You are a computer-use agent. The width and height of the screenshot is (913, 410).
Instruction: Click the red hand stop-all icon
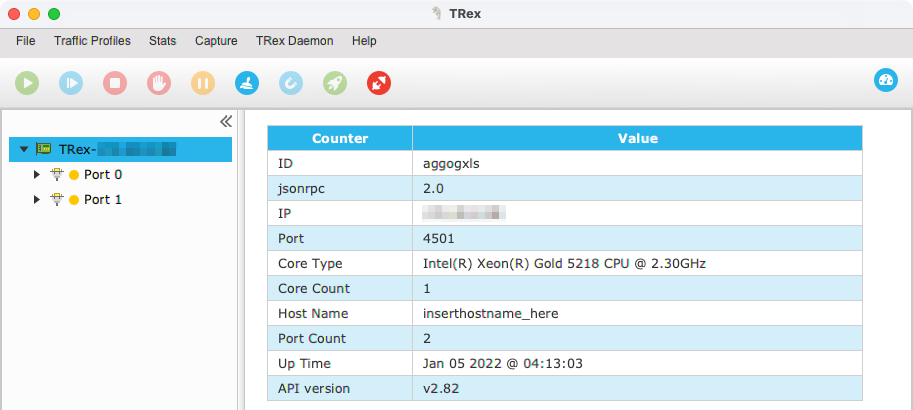[x=159, y=83]
